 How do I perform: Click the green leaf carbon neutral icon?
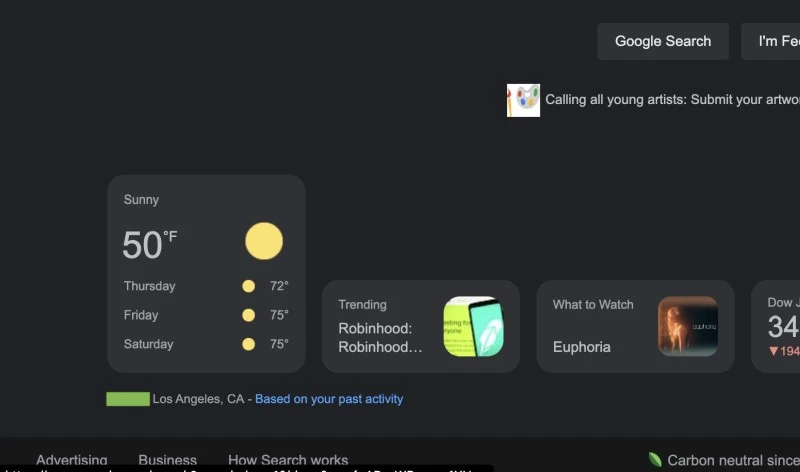coord(655,460)
